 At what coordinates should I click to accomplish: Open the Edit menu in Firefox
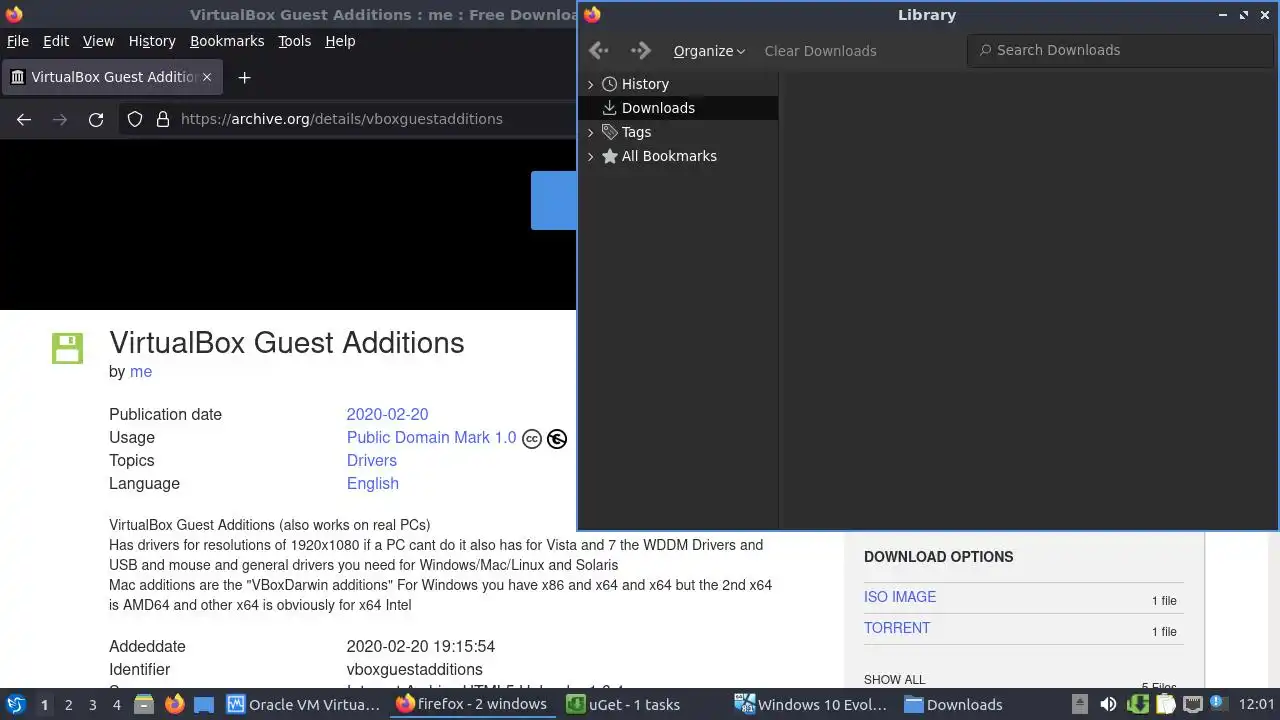pos(56,41)
